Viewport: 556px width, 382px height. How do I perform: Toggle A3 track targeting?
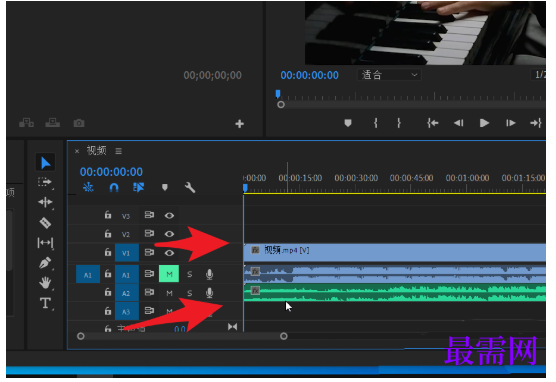(x=127, y=311)
